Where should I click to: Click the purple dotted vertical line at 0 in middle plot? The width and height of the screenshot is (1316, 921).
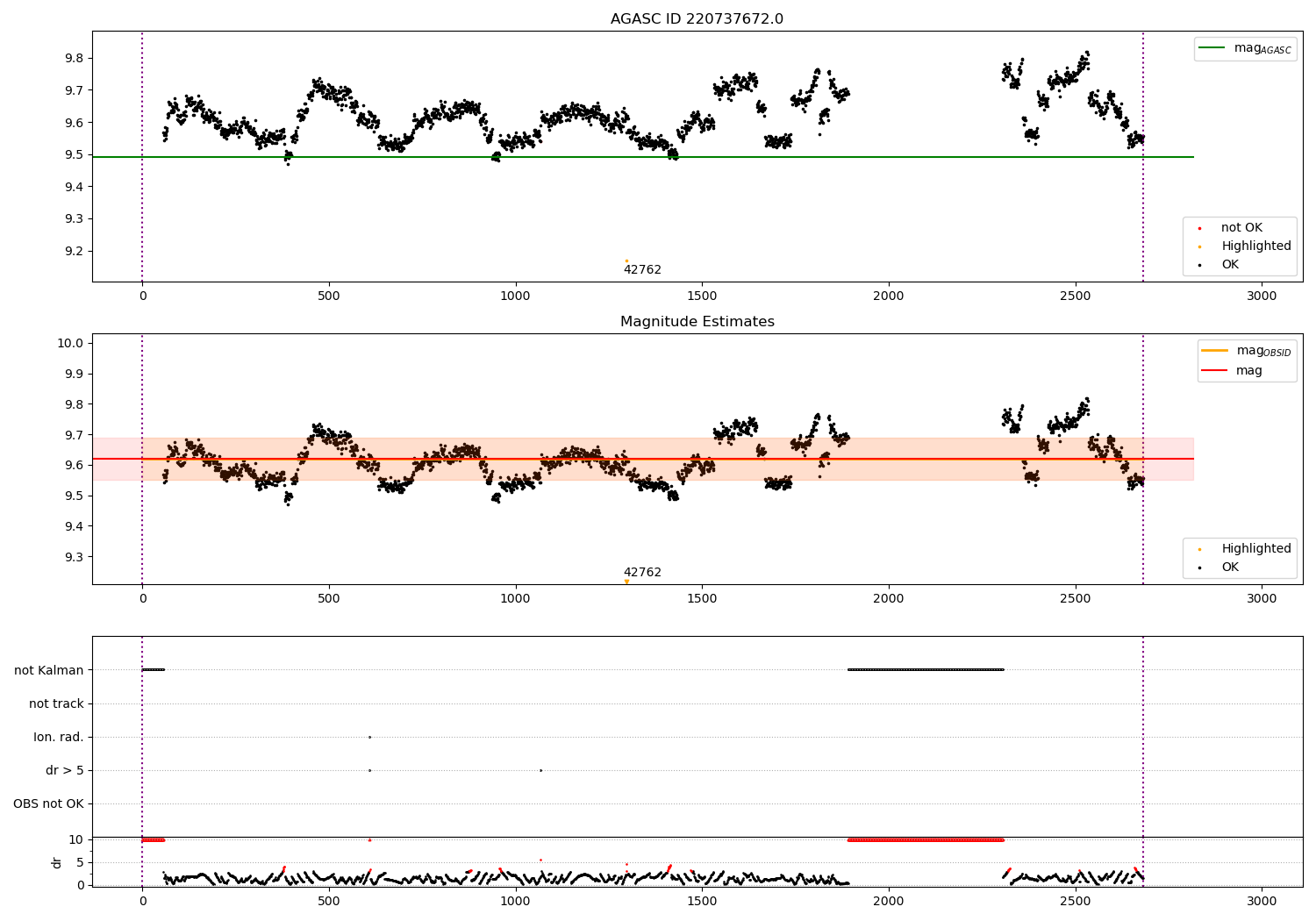coord(142,459)
